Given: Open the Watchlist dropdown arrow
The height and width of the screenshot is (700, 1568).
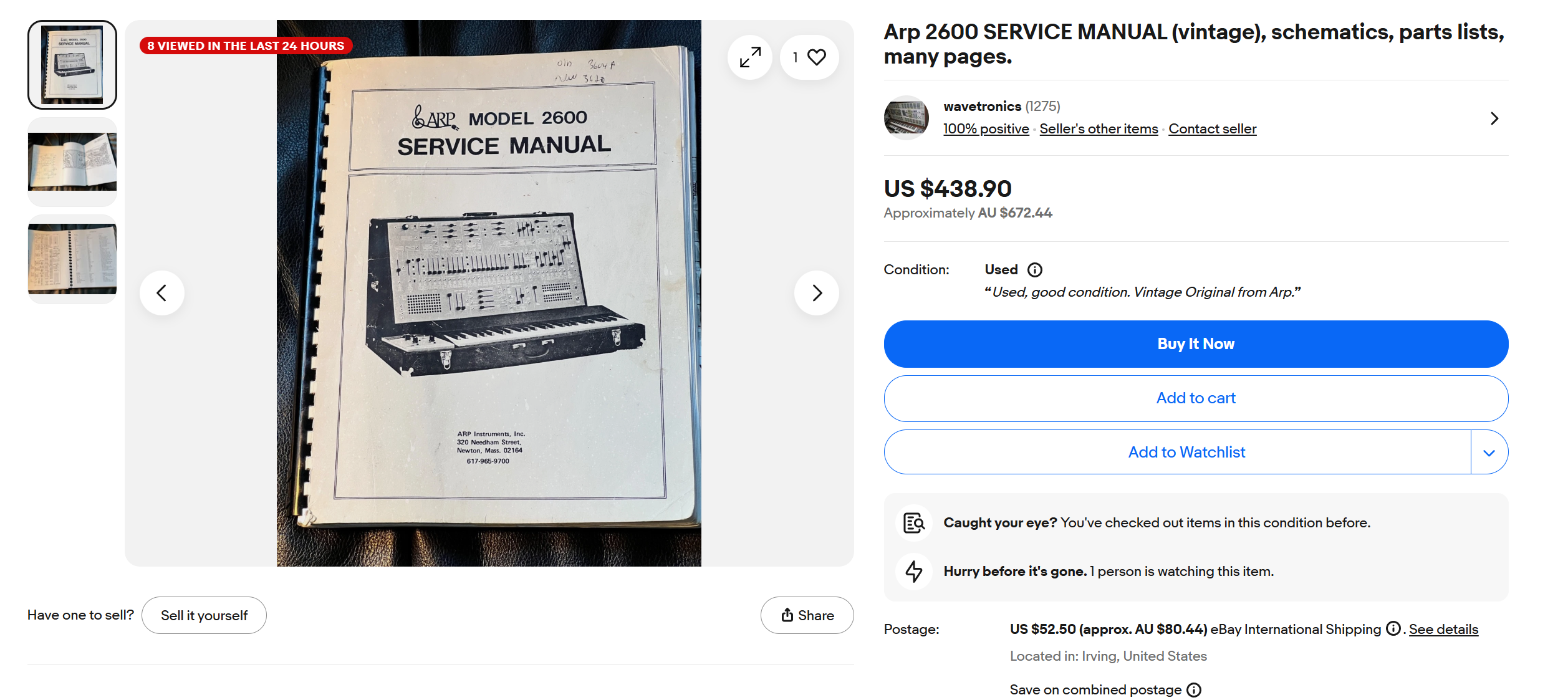Looking at the screenshot, I should [1489, 453].
